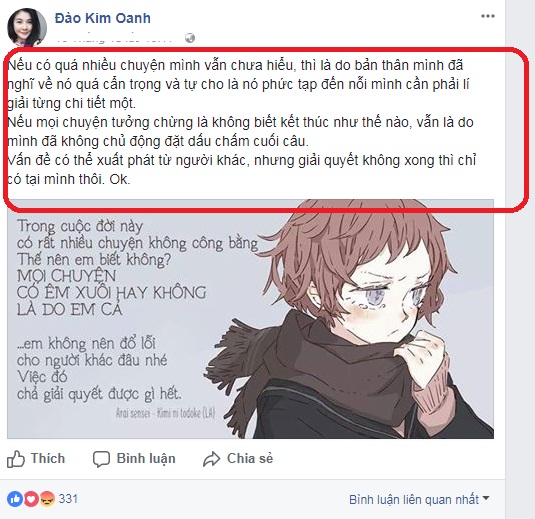Click the dropdown arrow beside comment sorting

pos(486,499)
